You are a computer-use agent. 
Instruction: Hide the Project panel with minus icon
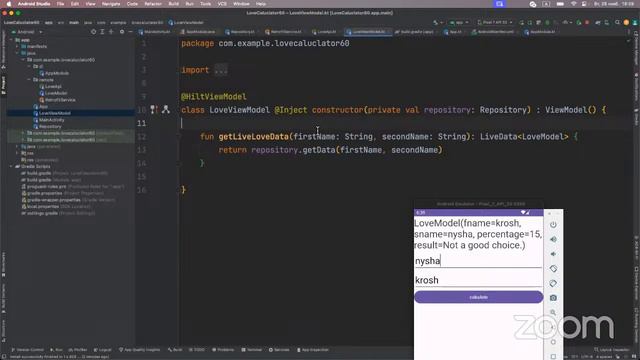(x=130, y=31)
